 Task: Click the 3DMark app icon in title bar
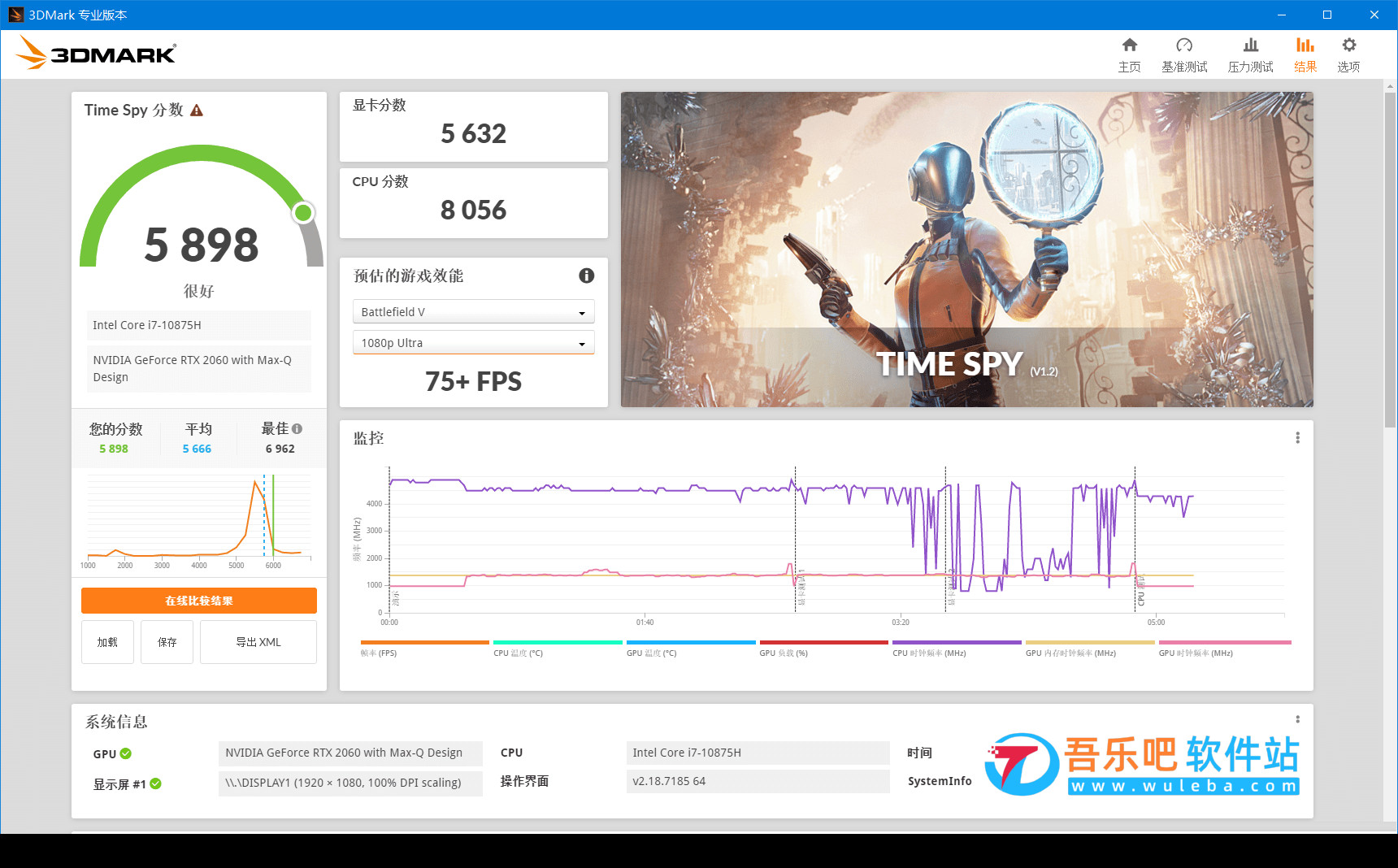tap(15, 15)
